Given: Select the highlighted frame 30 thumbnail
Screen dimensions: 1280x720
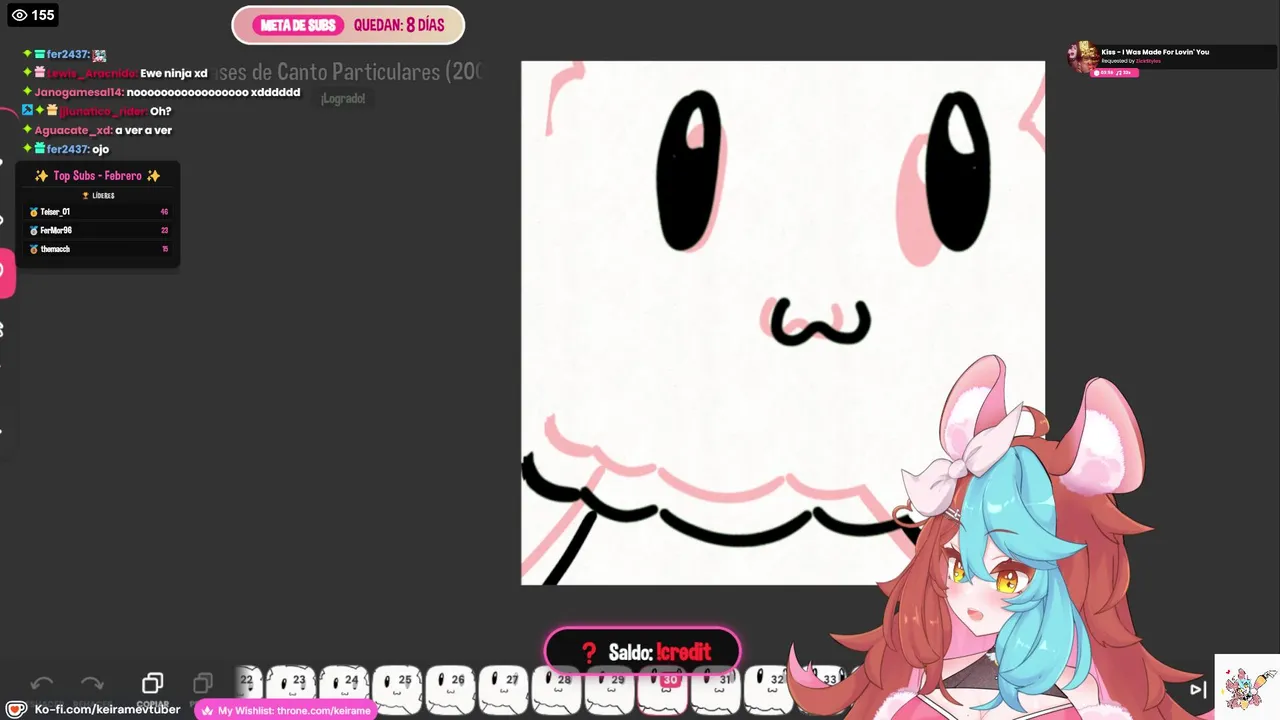Looking at the screenshot, I should coord(663,692).
